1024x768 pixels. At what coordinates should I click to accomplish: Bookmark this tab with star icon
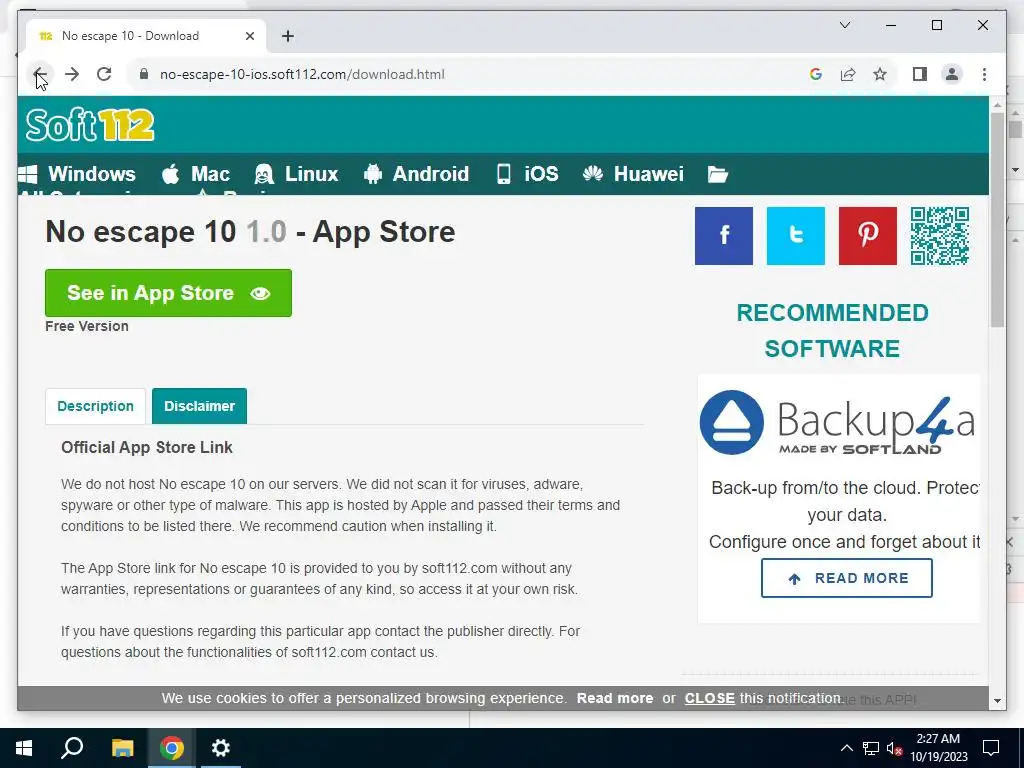880,74
